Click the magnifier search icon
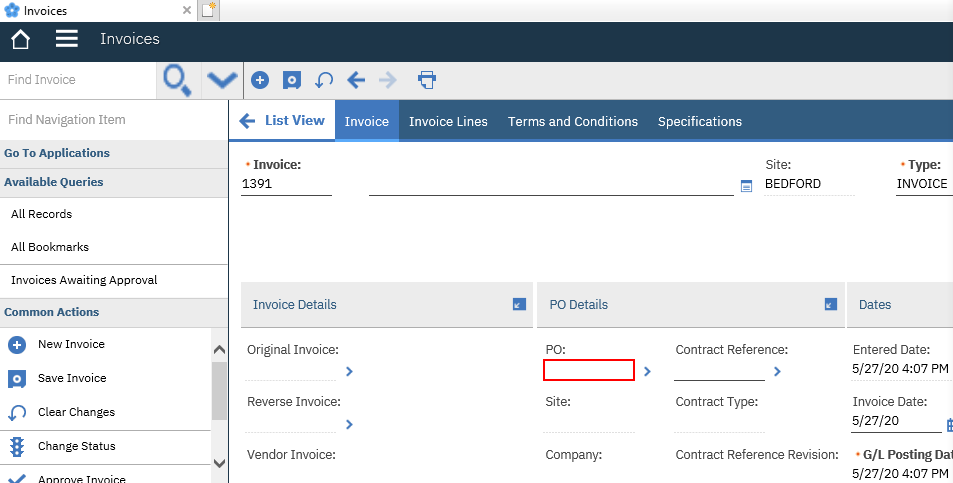Image resolution: width=953 pixels, height=483 pixels. (177, 80)
